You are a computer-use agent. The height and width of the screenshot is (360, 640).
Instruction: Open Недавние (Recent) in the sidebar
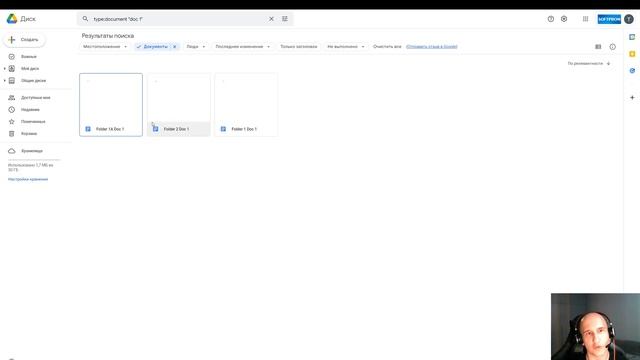click(x=30, y=110)
